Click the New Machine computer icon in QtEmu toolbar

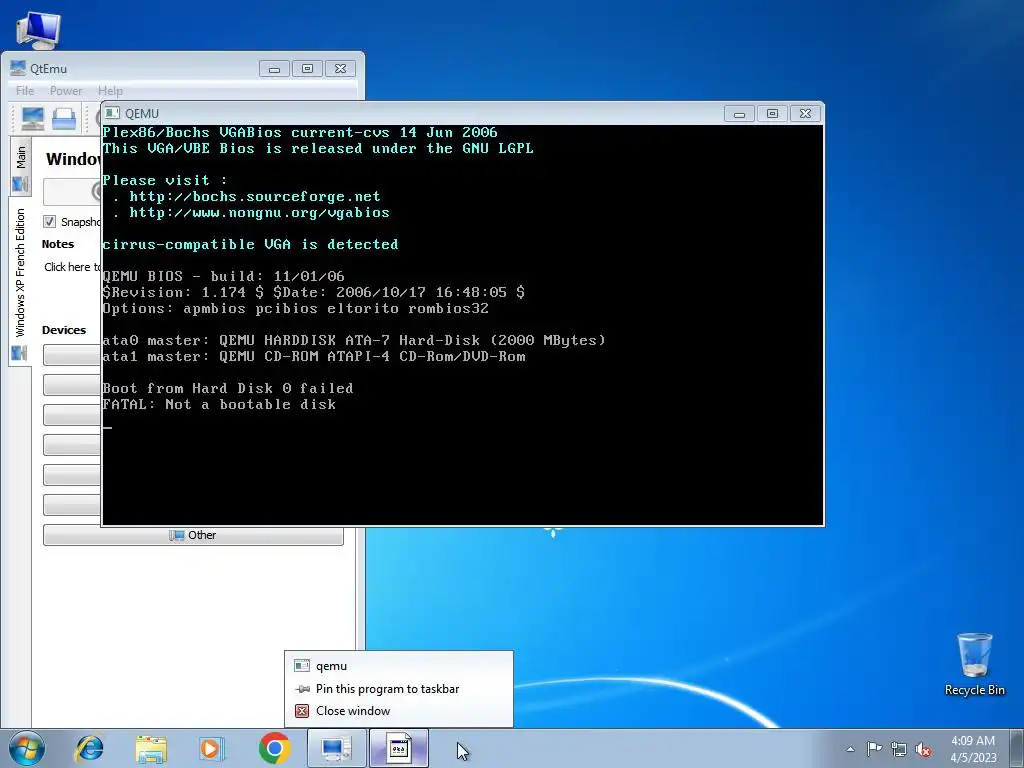(x=33, y=118)
